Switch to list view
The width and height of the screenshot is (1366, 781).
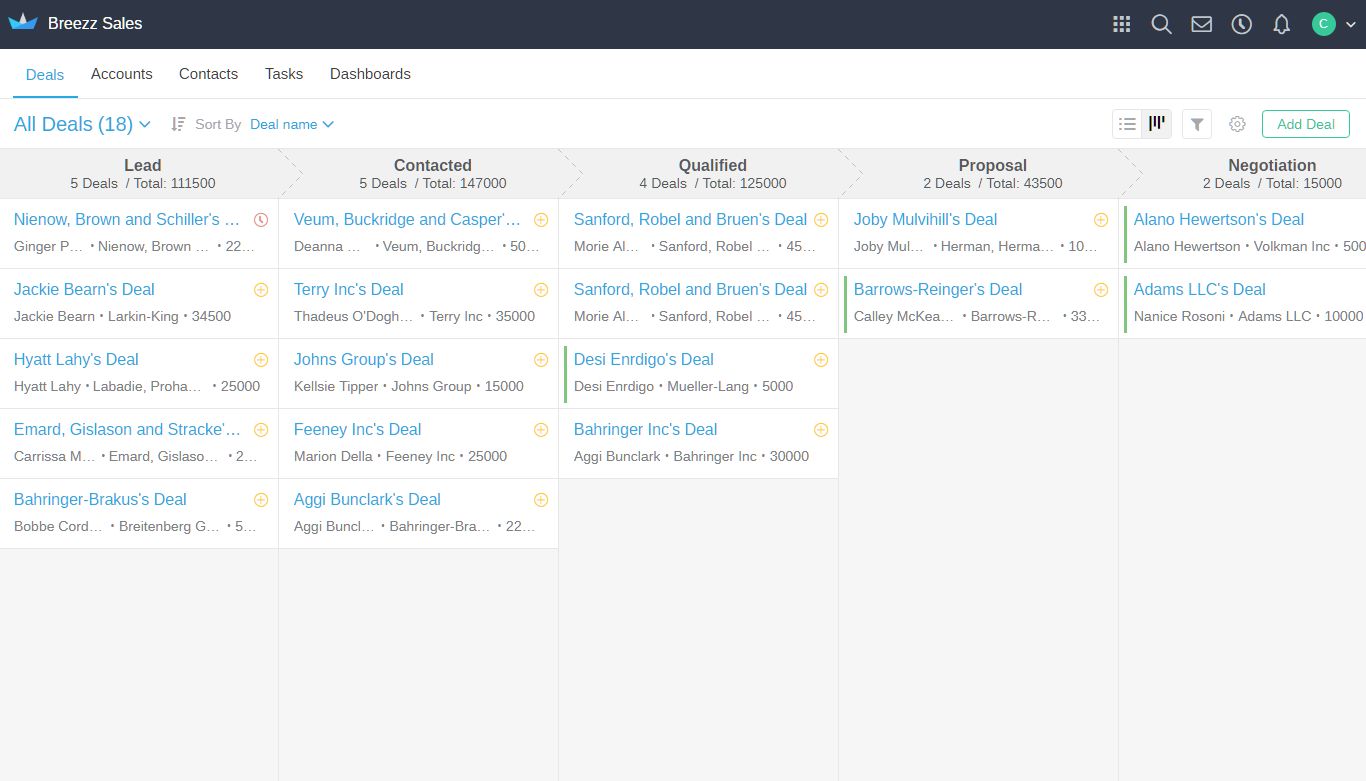(x=1127, y=124)
